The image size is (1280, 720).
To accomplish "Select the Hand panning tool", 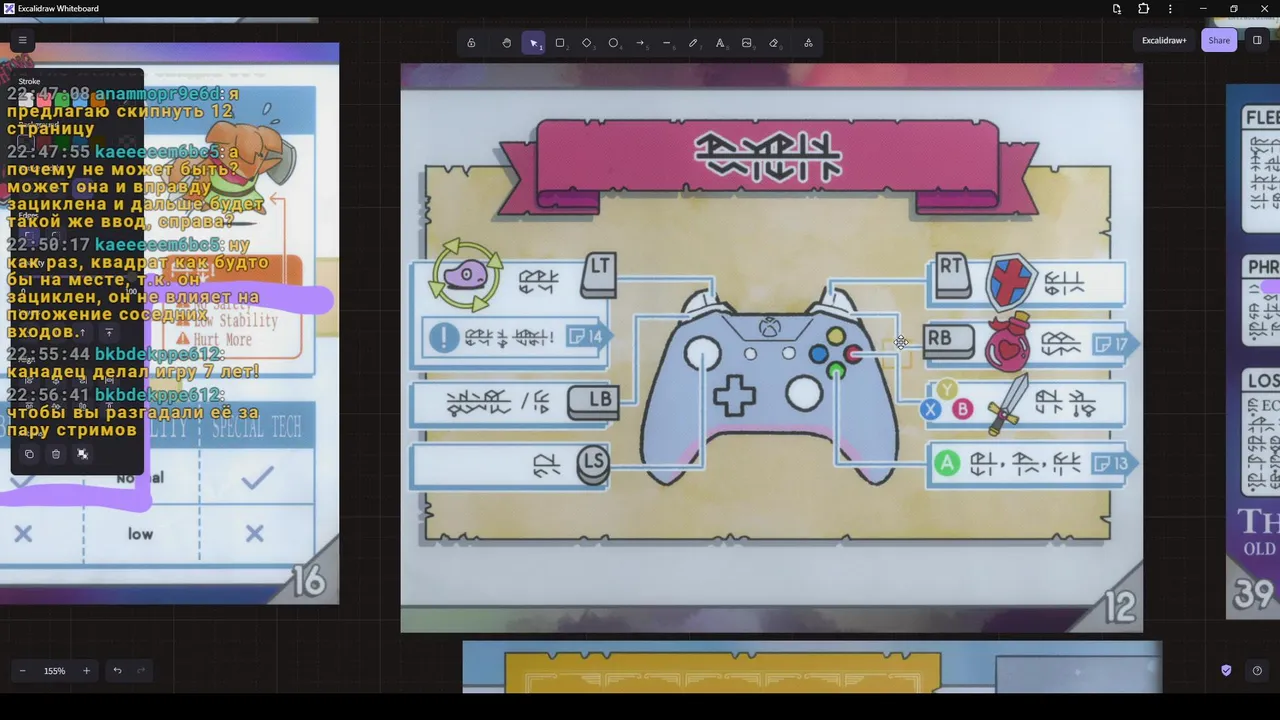I will click(x=507, y=43).
